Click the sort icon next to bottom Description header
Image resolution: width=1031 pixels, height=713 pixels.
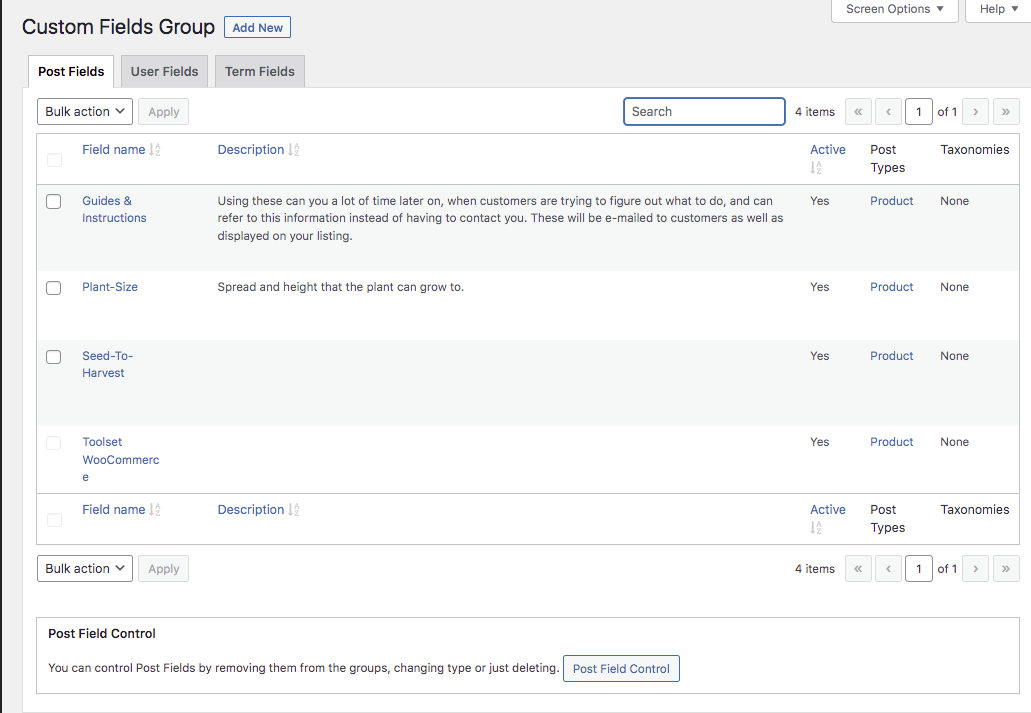click(x=294, y=510)
